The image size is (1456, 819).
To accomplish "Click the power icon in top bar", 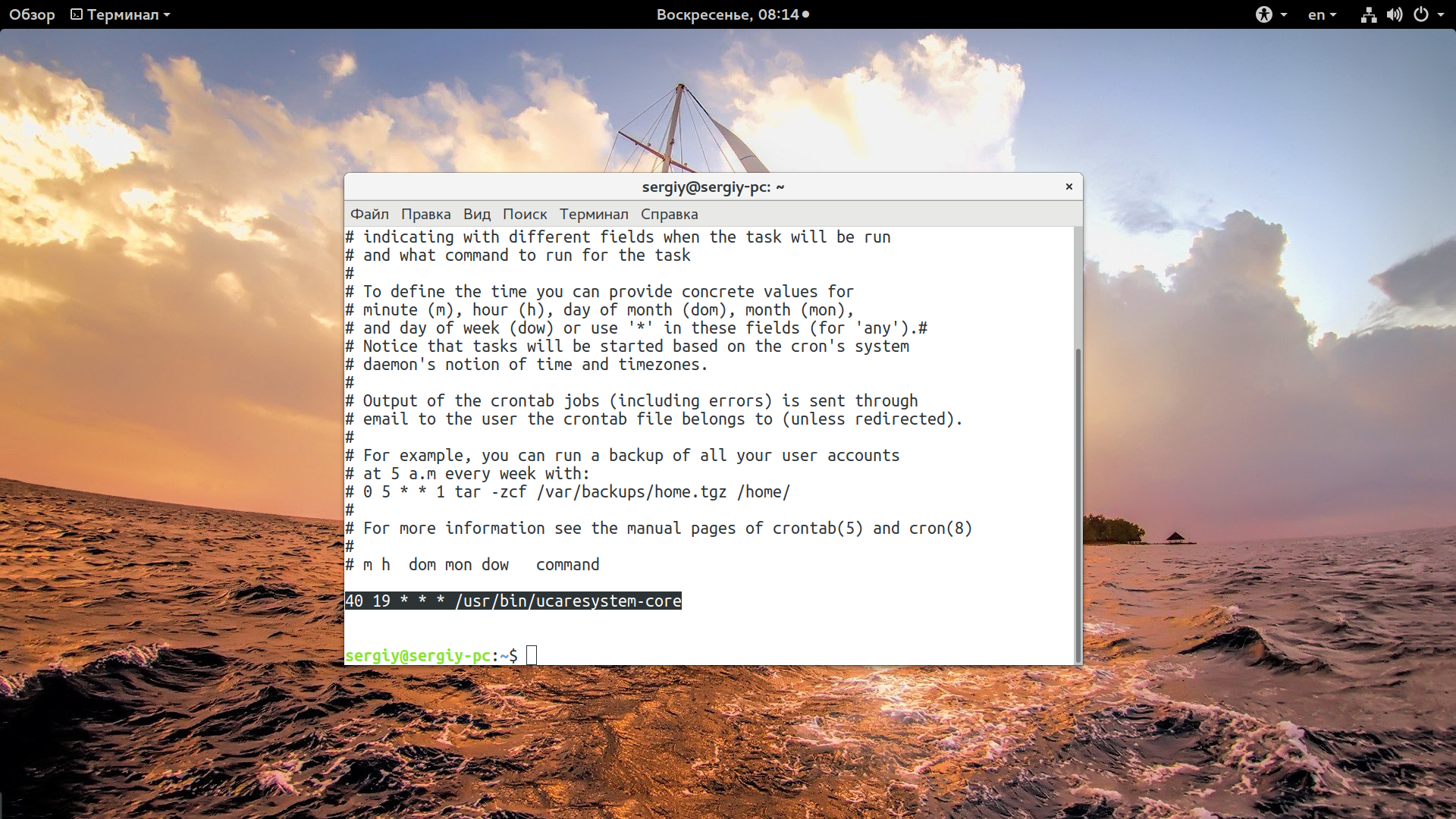I will pyautogui.click(x=1421, y=14).
